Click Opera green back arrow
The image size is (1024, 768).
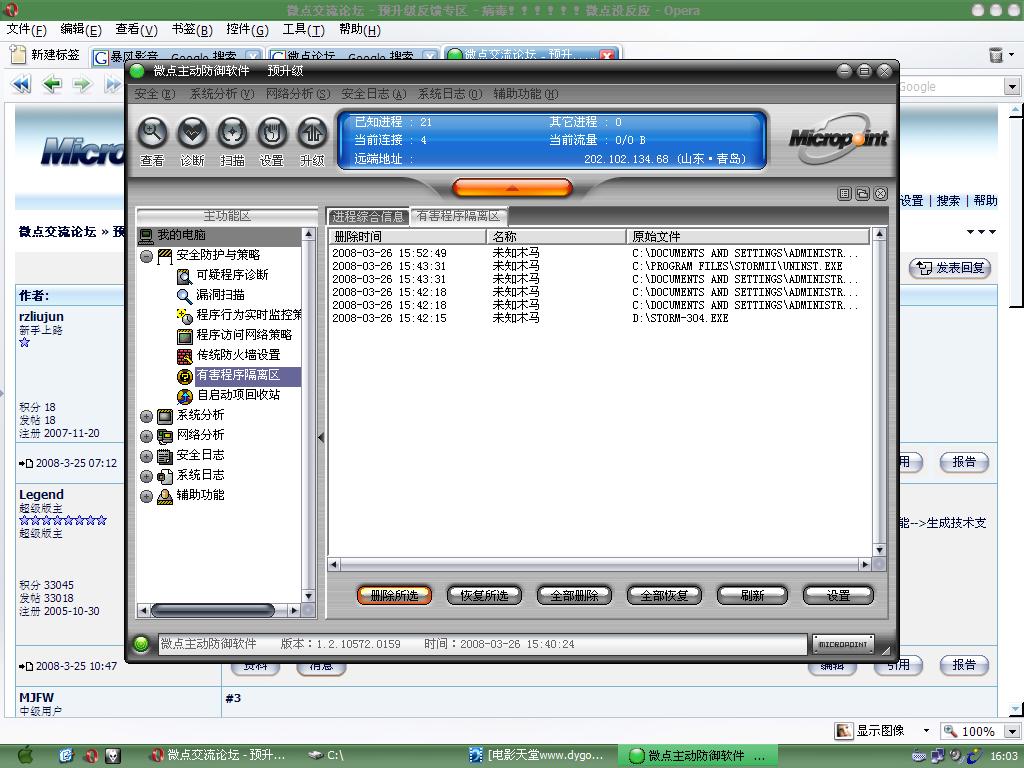(52, 84)
